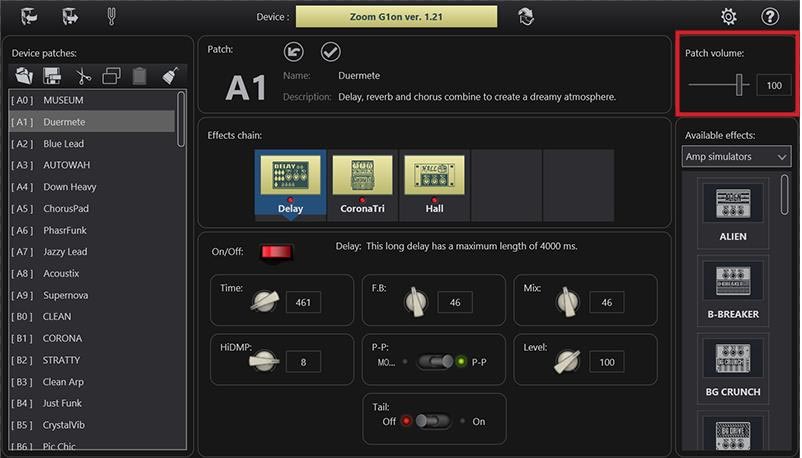Viewport: 802px width, 458px height.
Task: Click the open folder icon above patch list
Action: 25,75
